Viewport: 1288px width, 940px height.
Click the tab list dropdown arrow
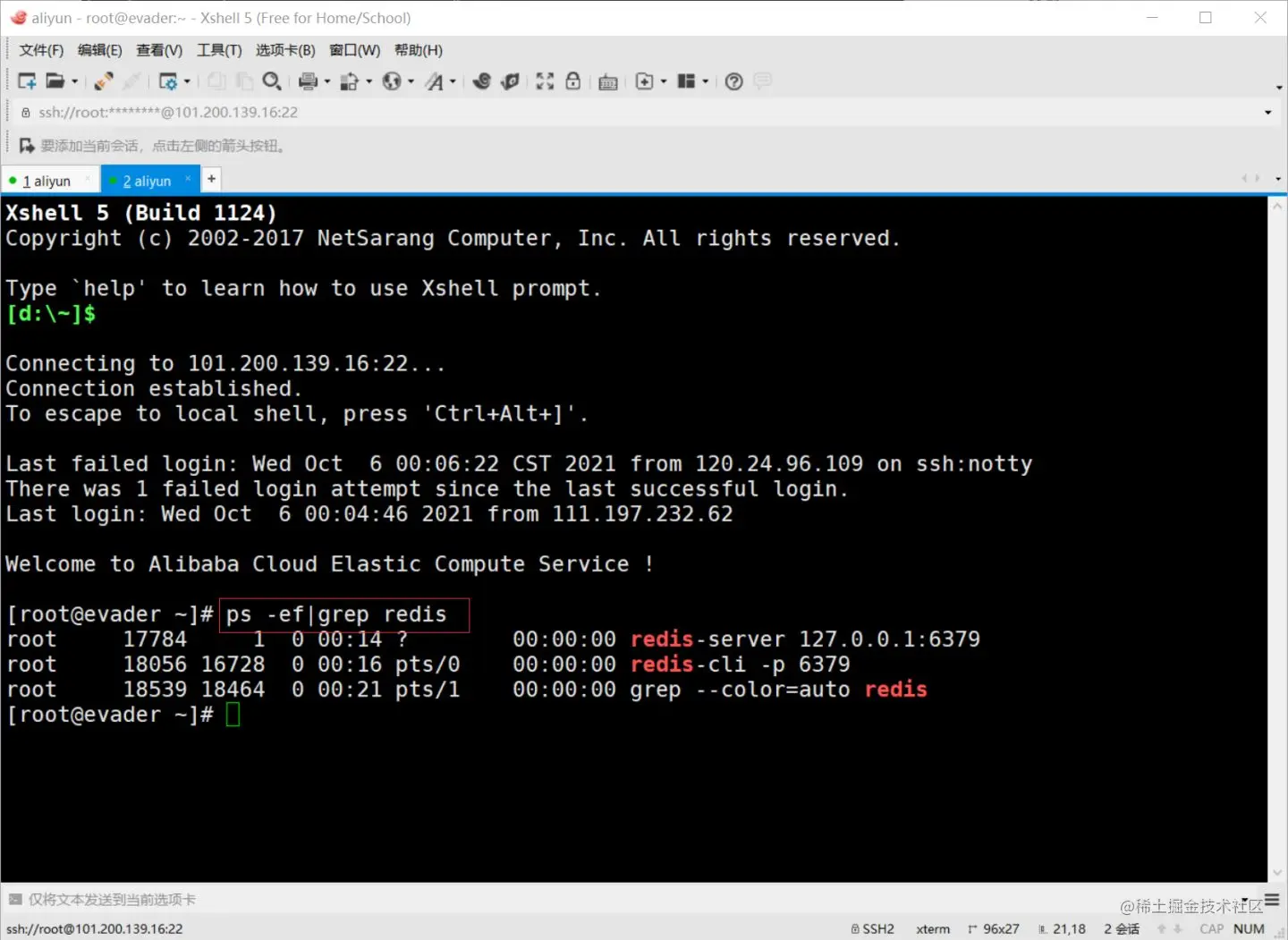[x=1278, y=179]
